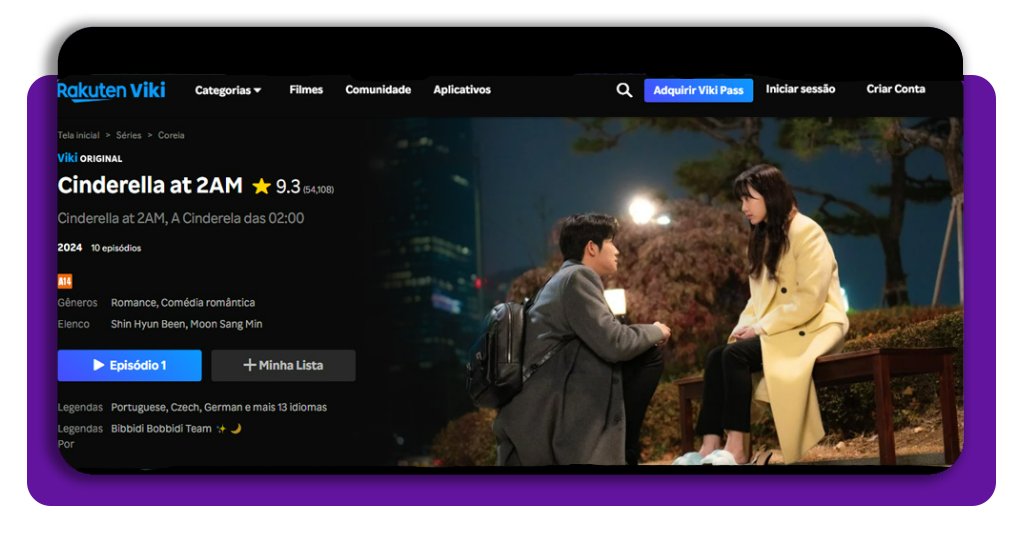This screenshot has height=536, width=1024.
Task: Open Moon Sang Min cast link
Action: 226,324
